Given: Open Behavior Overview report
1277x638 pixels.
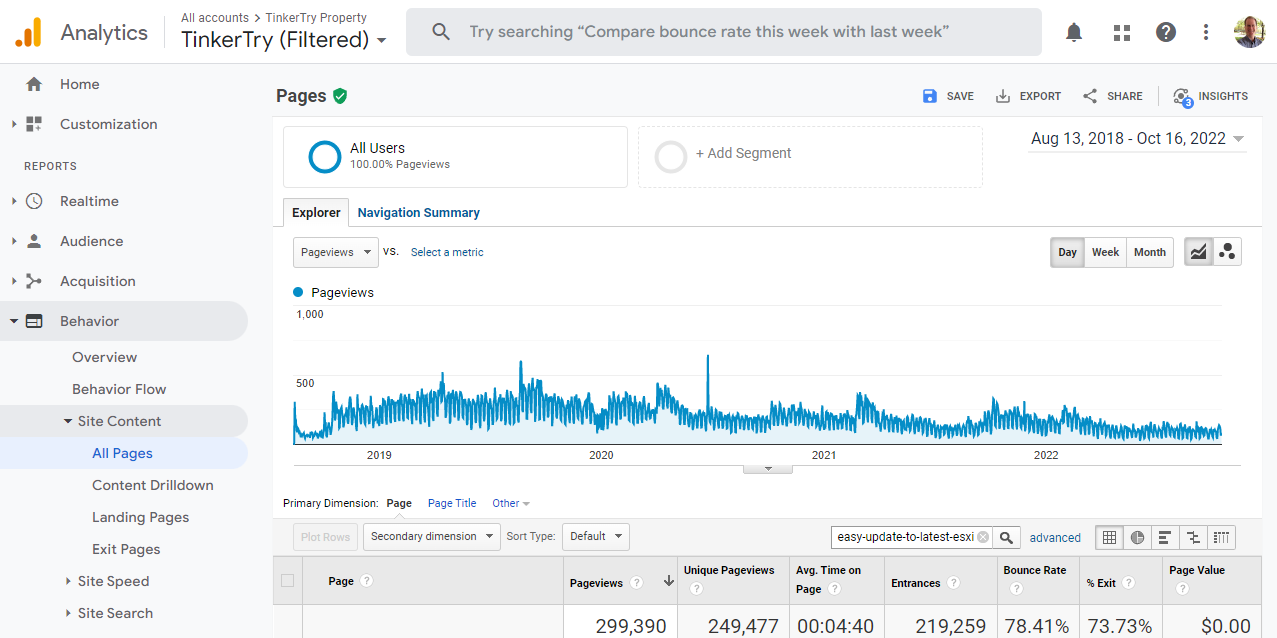Looking at the screenshot, I should coord(104,357).
